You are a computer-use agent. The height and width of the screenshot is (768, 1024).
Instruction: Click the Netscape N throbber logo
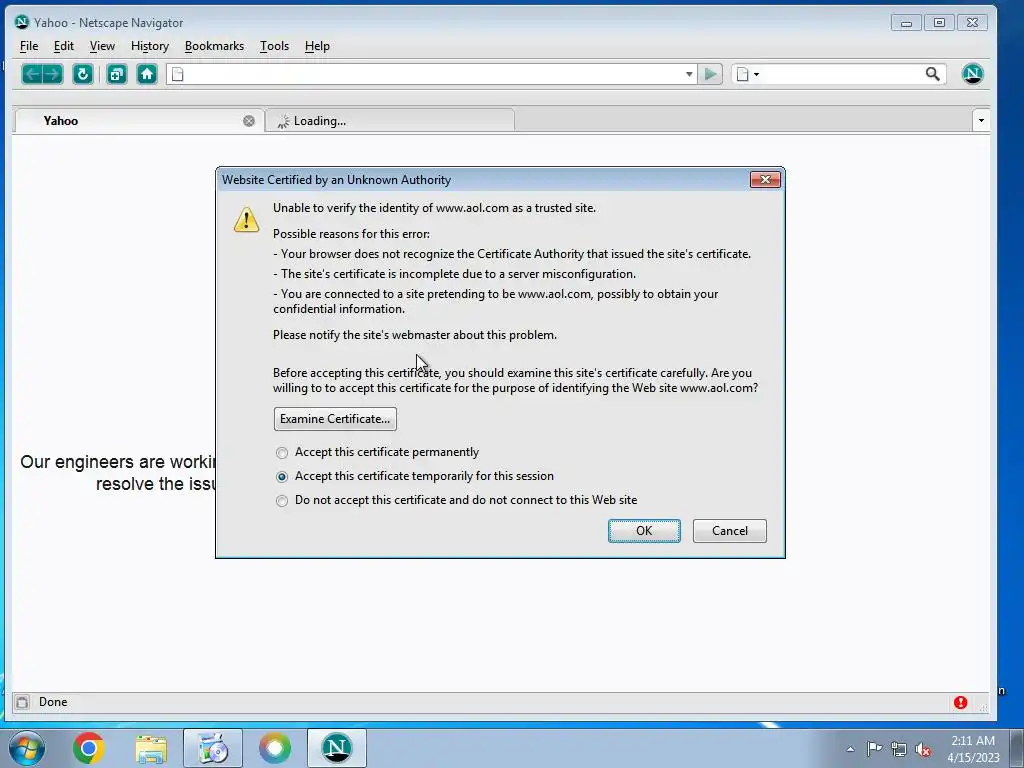click(972, 74)
